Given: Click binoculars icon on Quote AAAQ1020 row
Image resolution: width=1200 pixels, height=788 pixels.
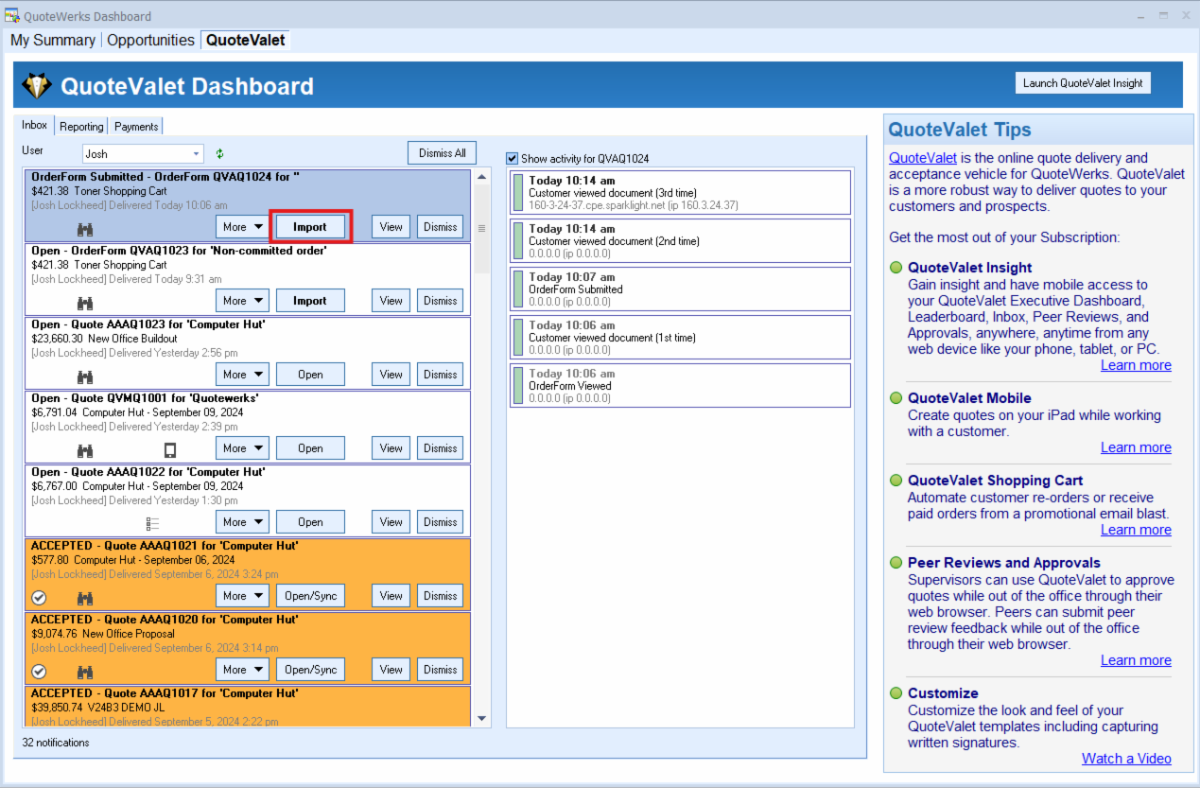Looking at the screenshot, I should 85,671.
